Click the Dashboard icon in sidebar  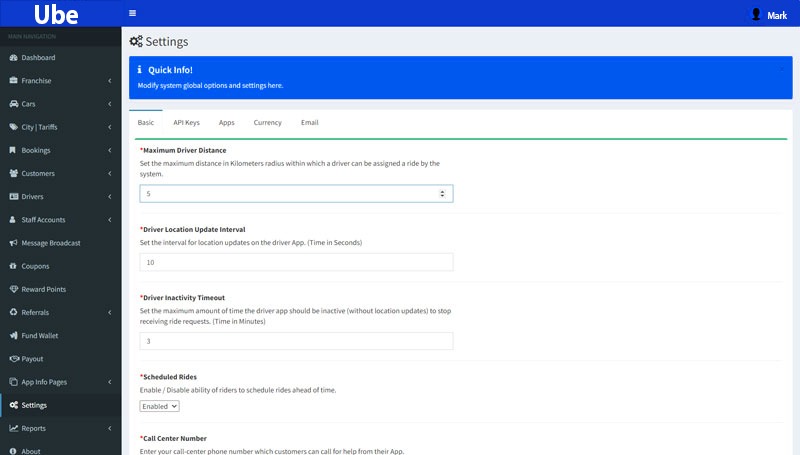13,58
